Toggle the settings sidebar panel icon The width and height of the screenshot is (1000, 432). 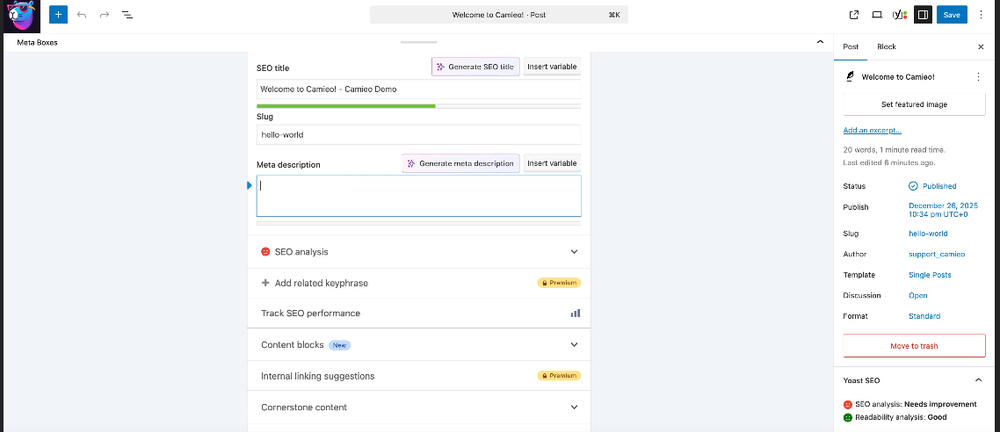pos(923,15)
